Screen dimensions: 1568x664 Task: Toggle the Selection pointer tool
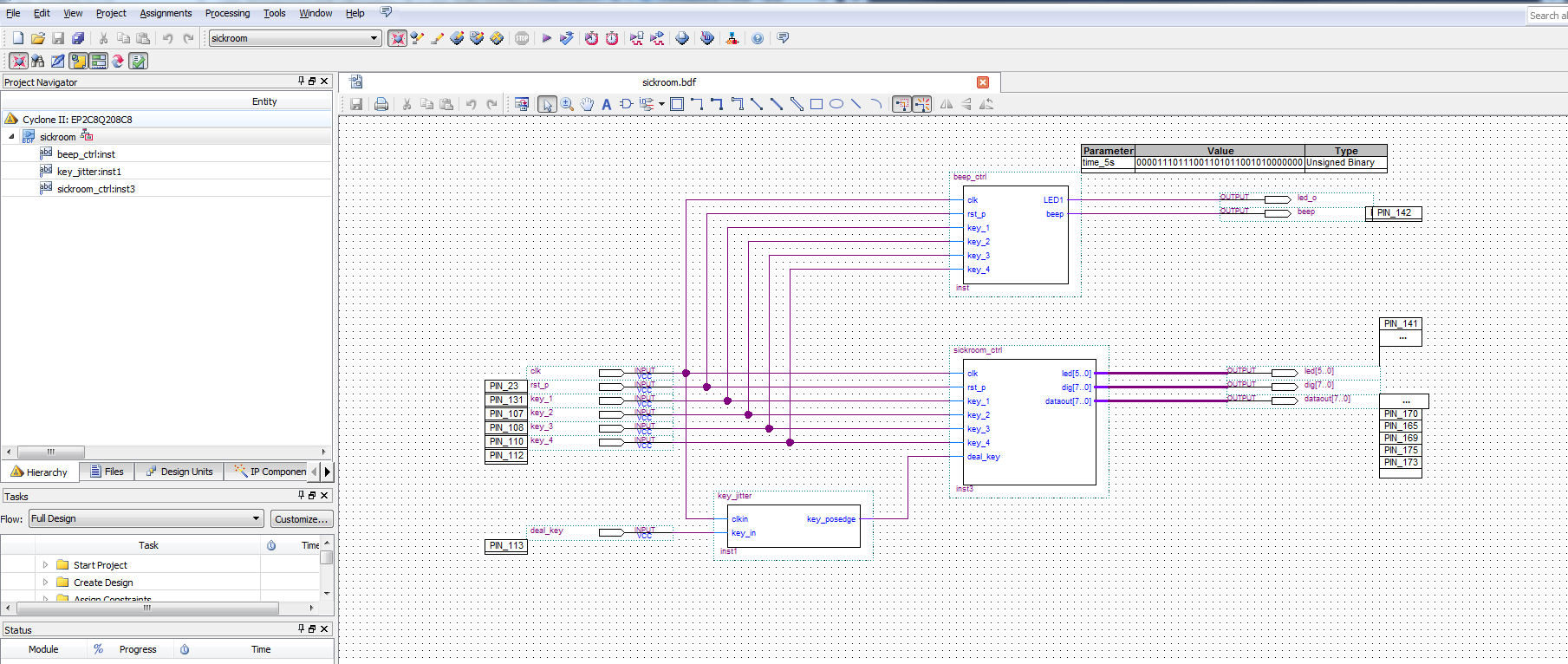pos(546,104)
